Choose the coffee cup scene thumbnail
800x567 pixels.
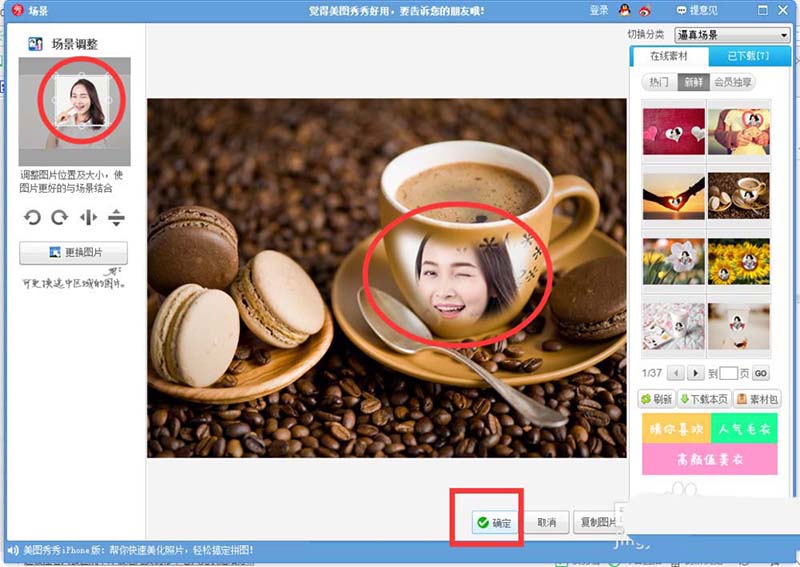tap(739, 196)
